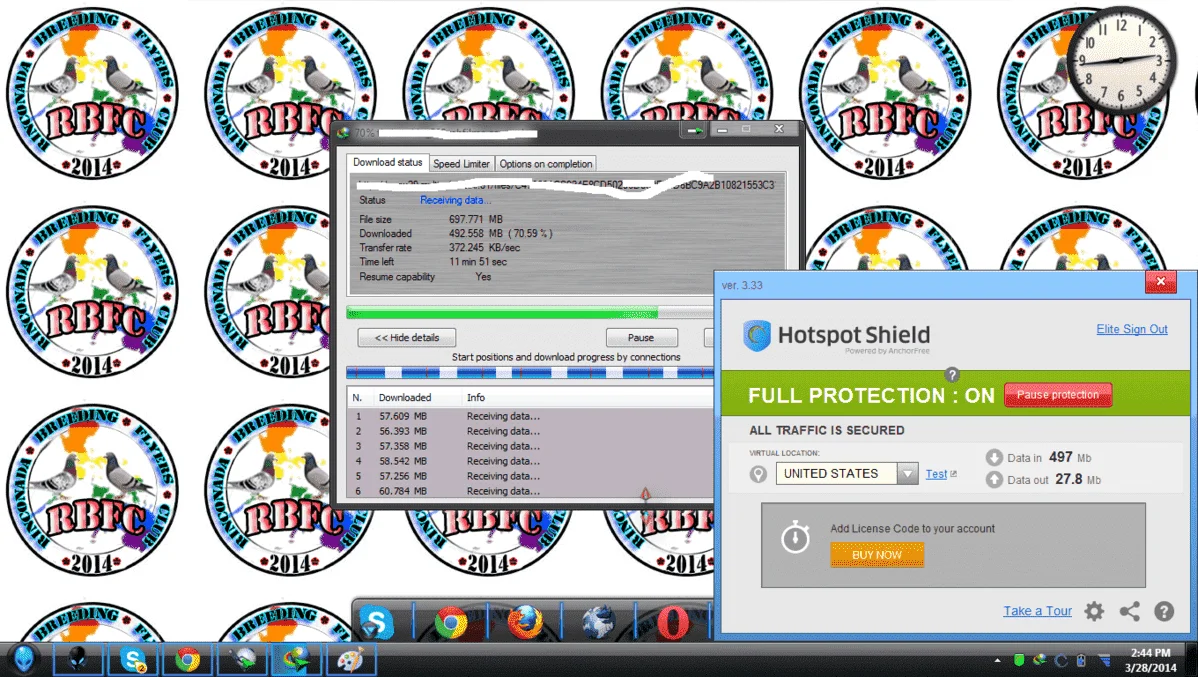The width and height of the screenshot is (1198, 677).
Task: Switch to the Download status tab
Action: coord(387,163)
